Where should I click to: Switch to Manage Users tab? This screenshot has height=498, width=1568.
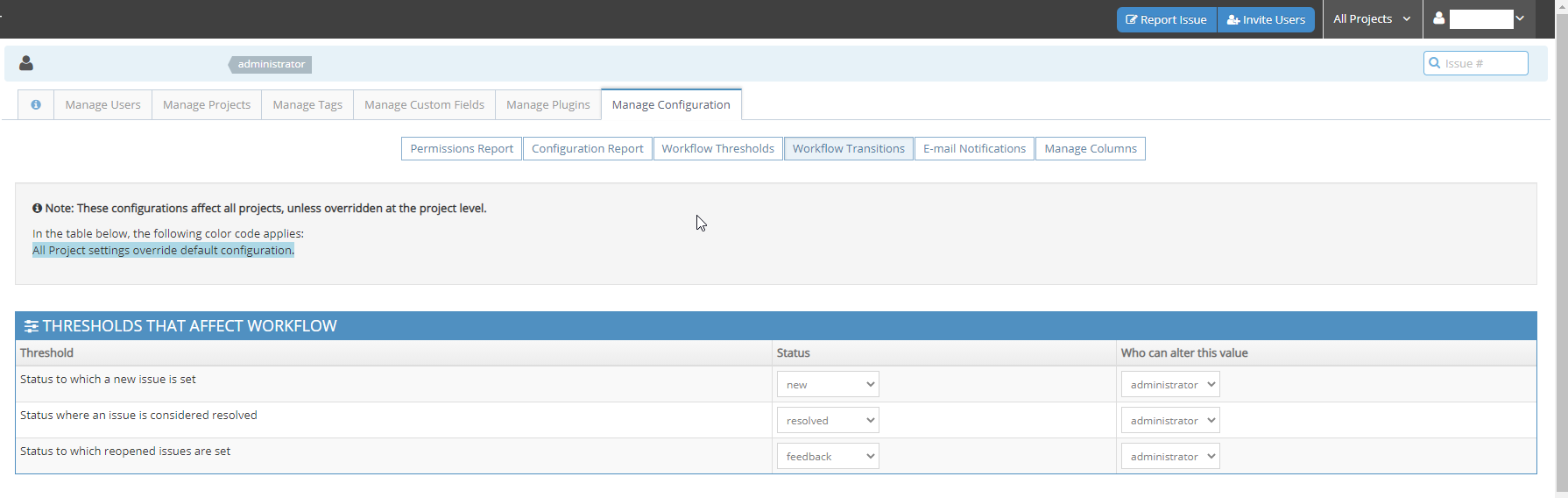coord(102,104)
